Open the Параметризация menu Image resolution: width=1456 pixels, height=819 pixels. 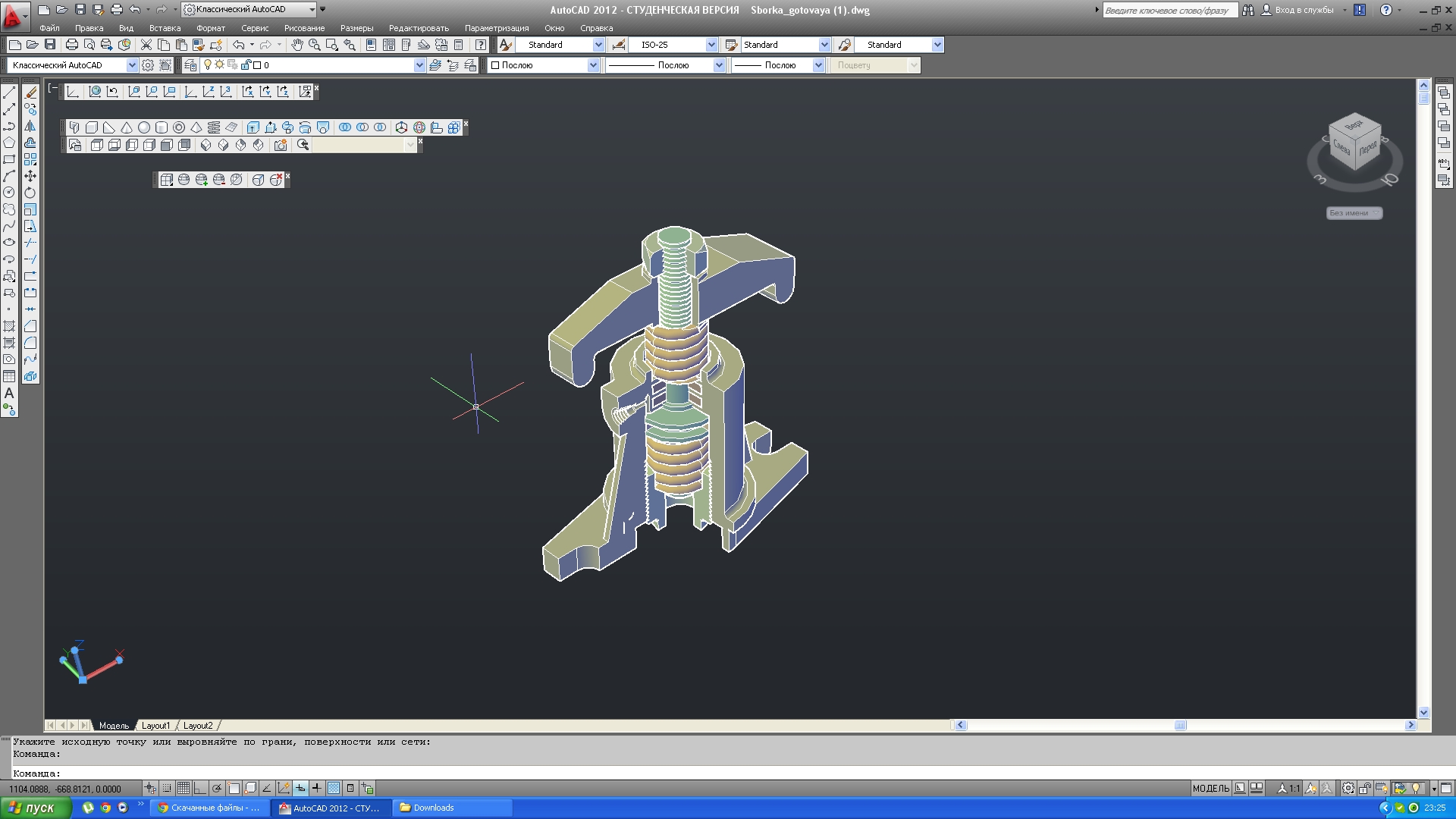[x=497, y=28]
